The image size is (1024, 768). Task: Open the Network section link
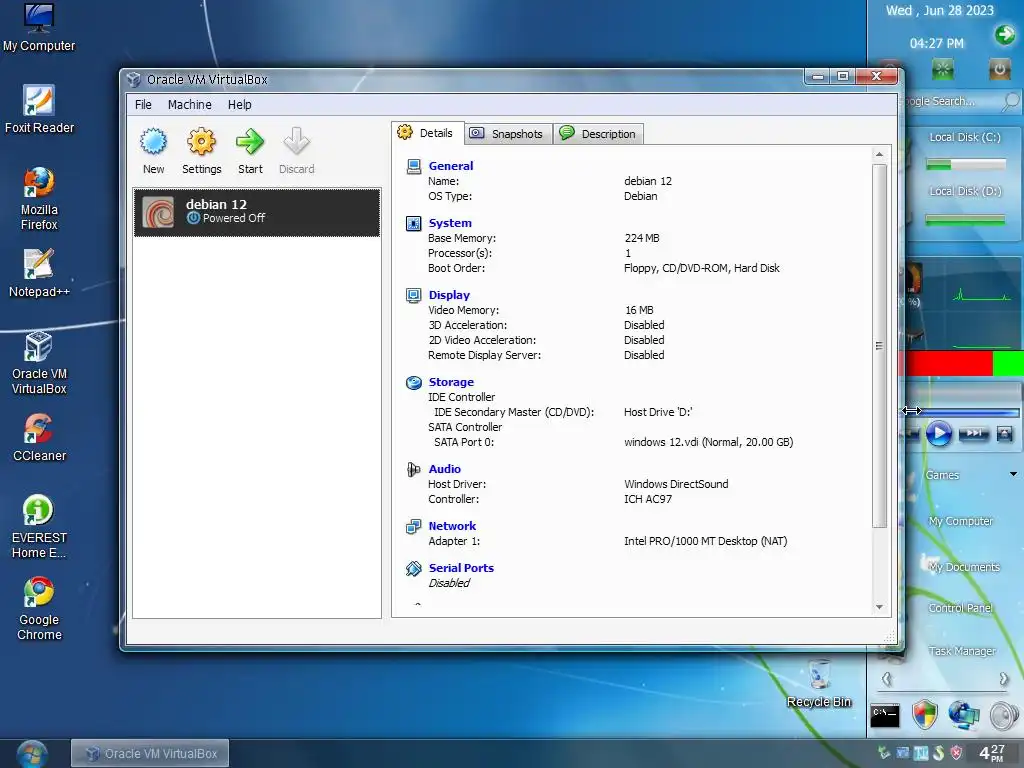pos(452,526)
